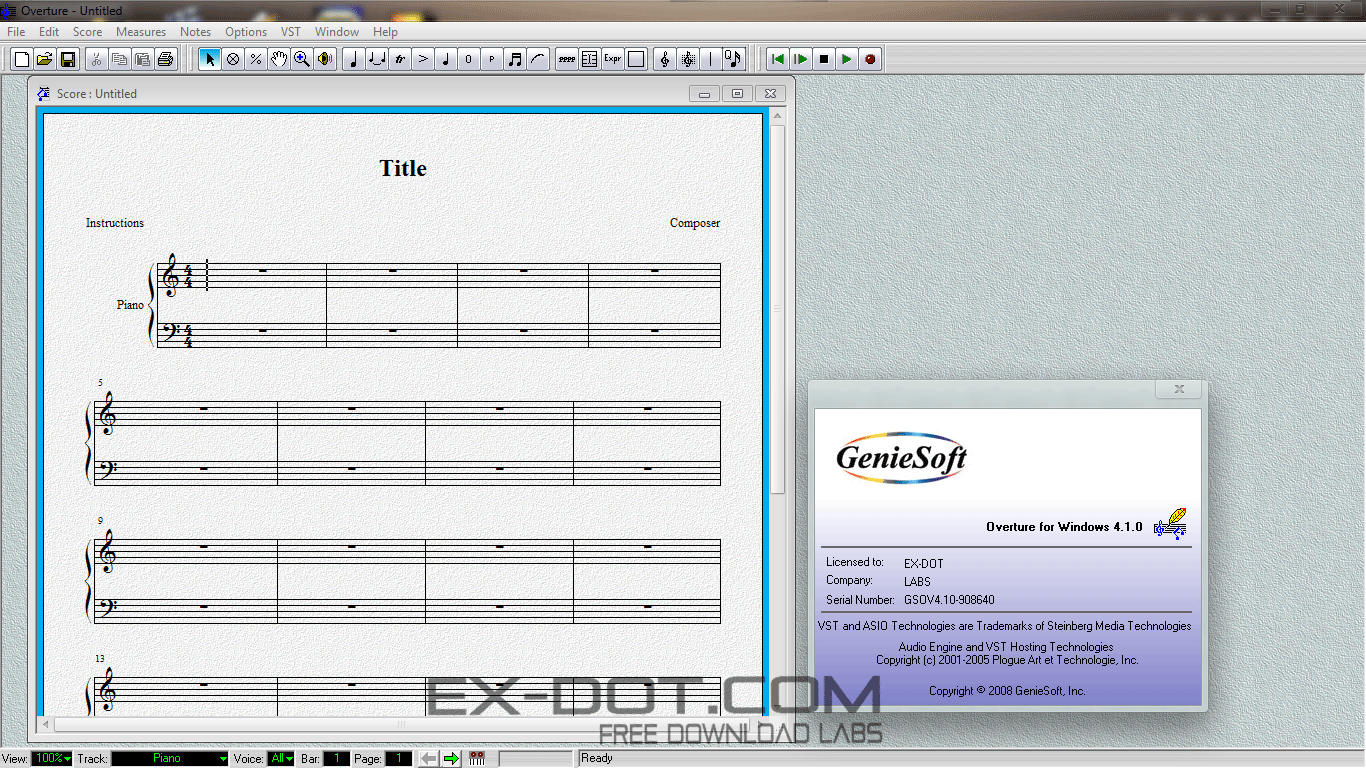Click the Instructions text in the score
Screen dimensions: 1366x768
pos(115,223)
